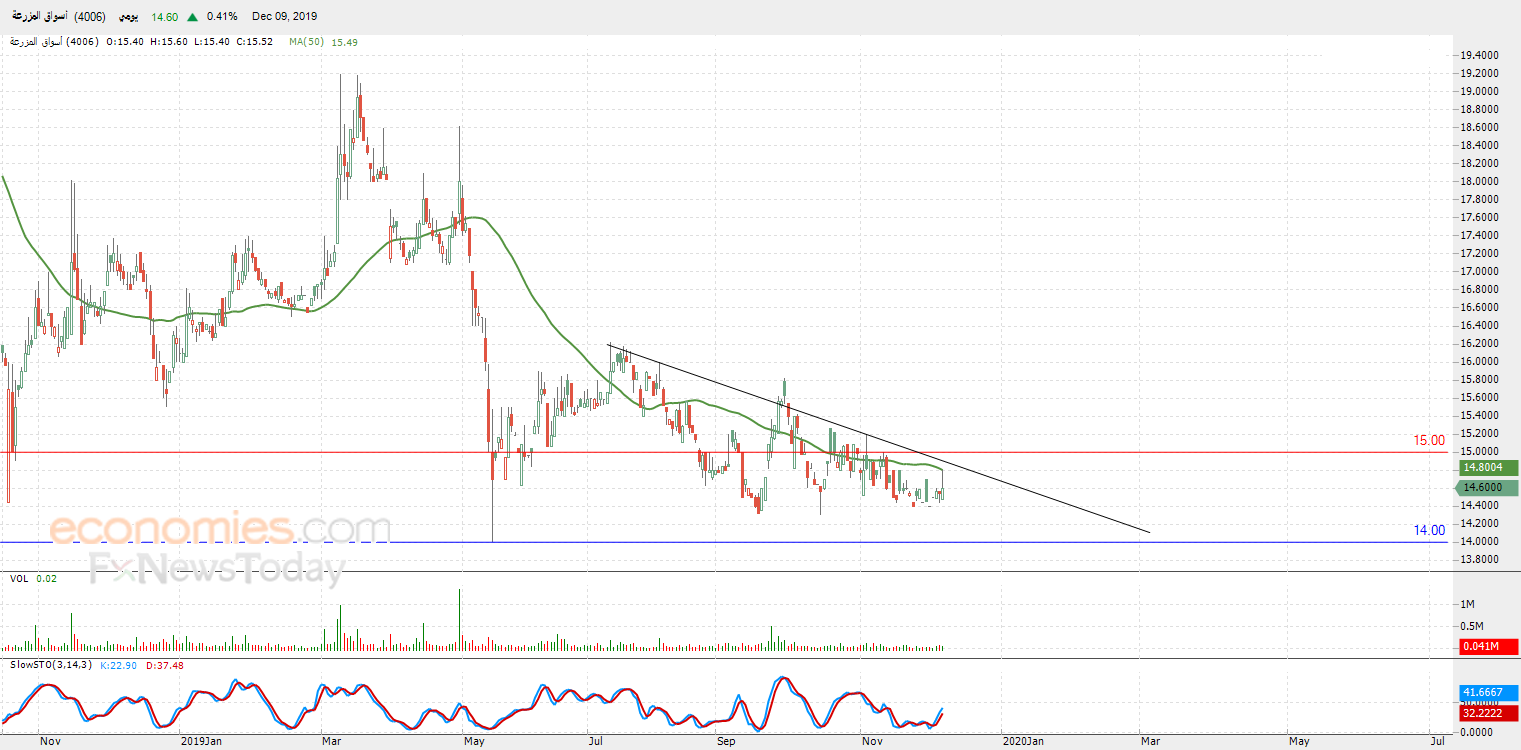Screen dimensions: 1521x750
Task: Click the Sep label on time axis
Action: tap(727, 742)
